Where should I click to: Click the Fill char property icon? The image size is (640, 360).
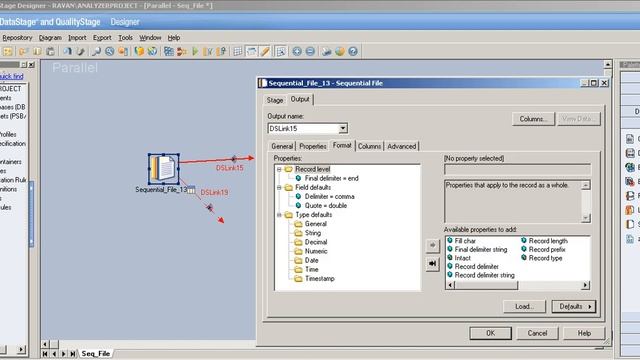click(x=450, y=240)
